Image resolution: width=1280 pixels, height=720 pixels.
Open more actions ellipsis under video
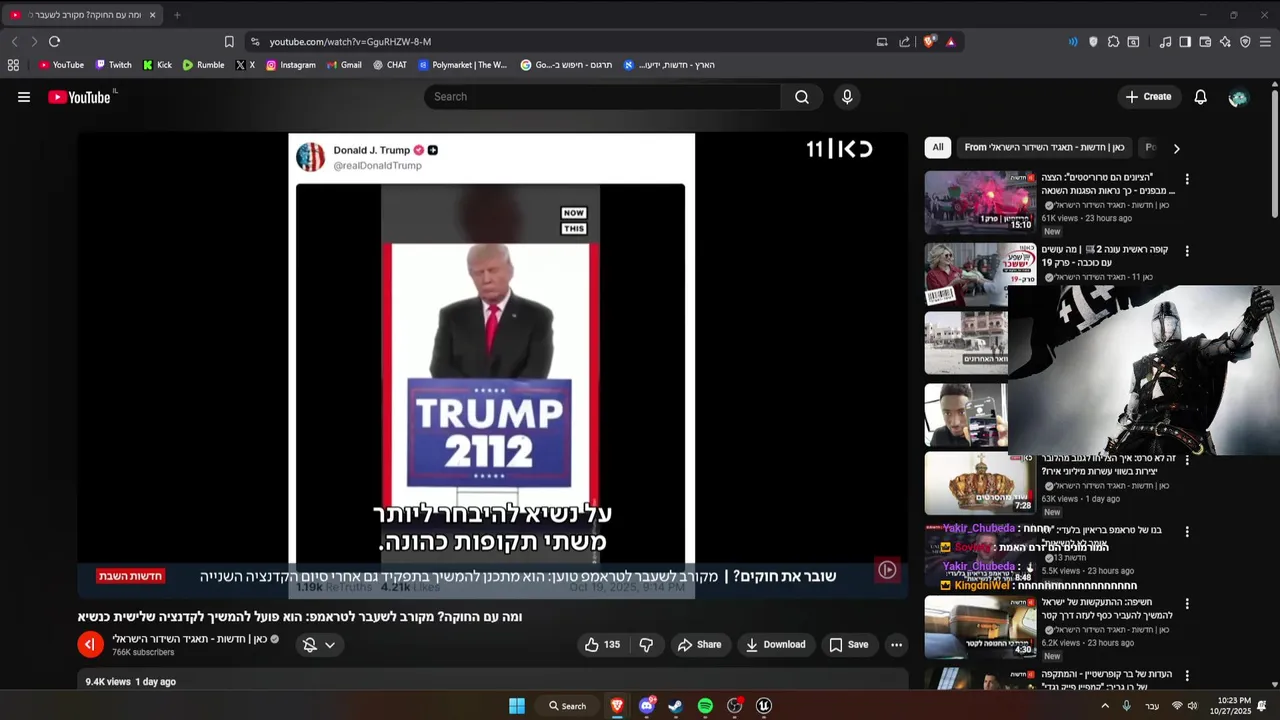pyautogui.click(x=896, y=645)
